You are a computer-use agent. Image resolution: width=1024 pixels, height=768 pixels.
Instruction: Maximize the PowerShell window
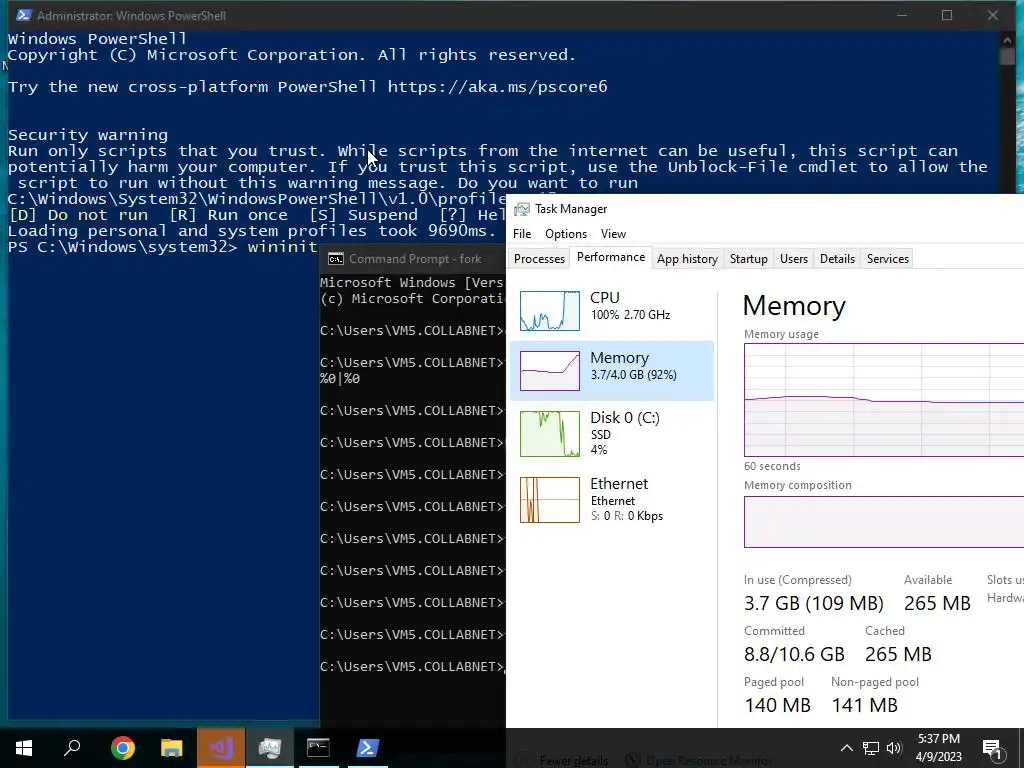[x=946, y=15]
